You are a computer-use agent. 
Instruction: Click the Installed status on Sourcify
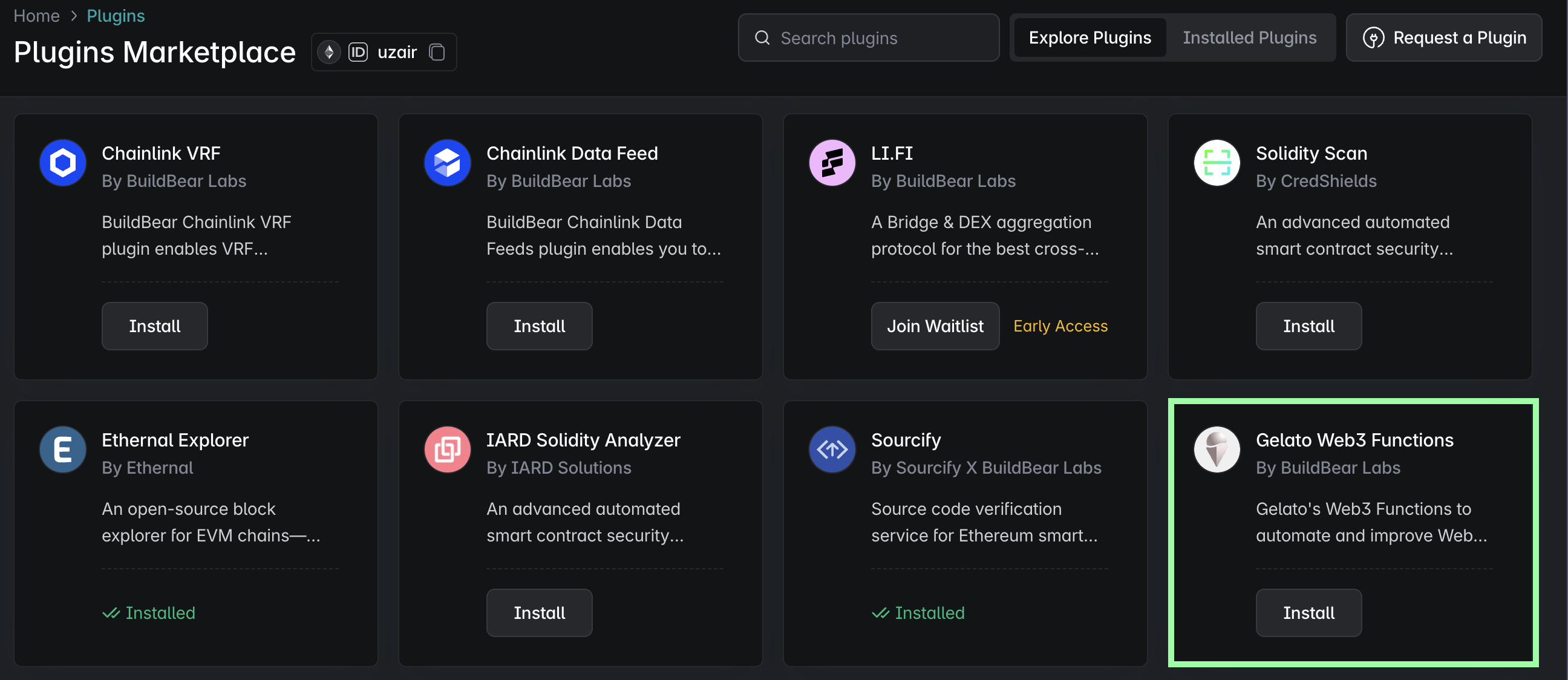(x=918, y=613)
